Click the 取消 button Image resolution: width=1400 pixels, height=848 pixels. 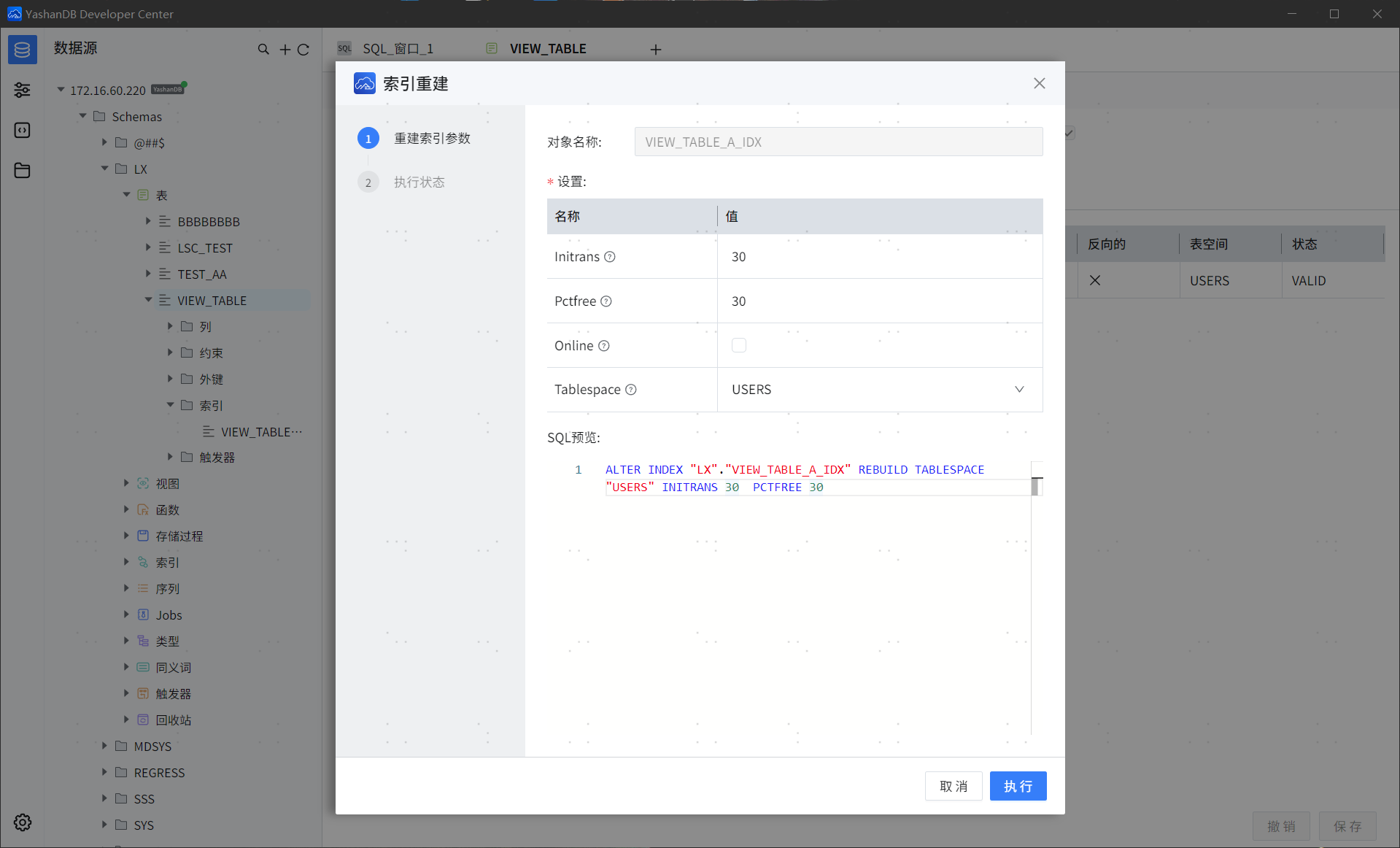(x=954, y=786)
